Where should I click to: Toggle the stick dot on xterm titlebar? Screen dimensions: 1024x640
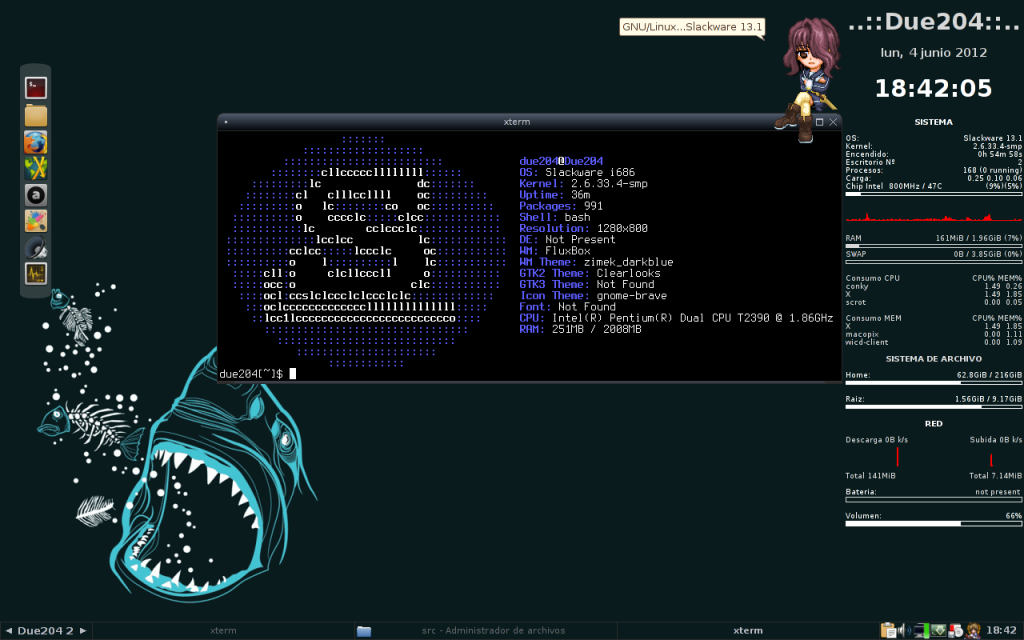226,122
